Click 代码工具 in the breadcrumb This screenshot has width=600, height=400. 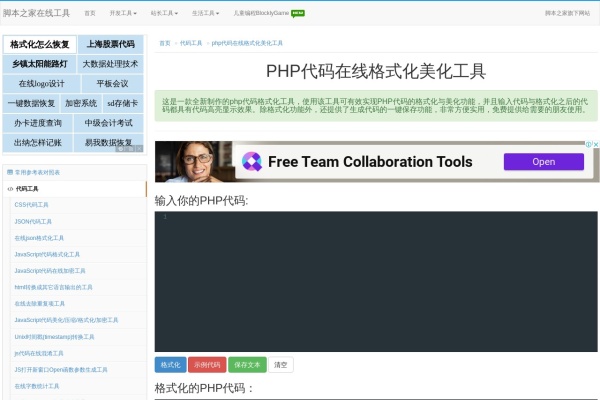tap(191, 43)
